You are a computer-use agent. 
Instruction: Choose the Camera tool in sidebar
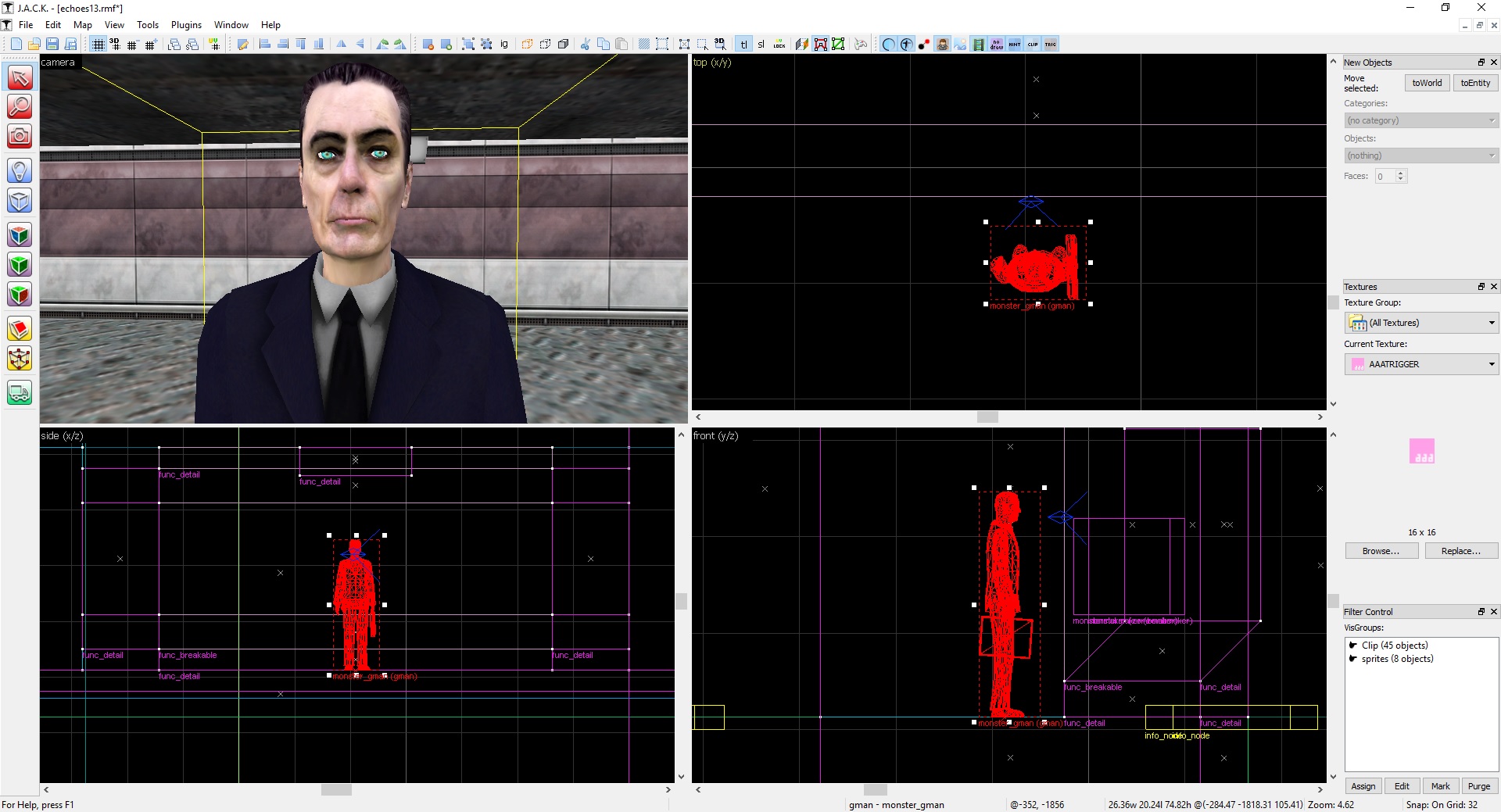pos(20,136)
